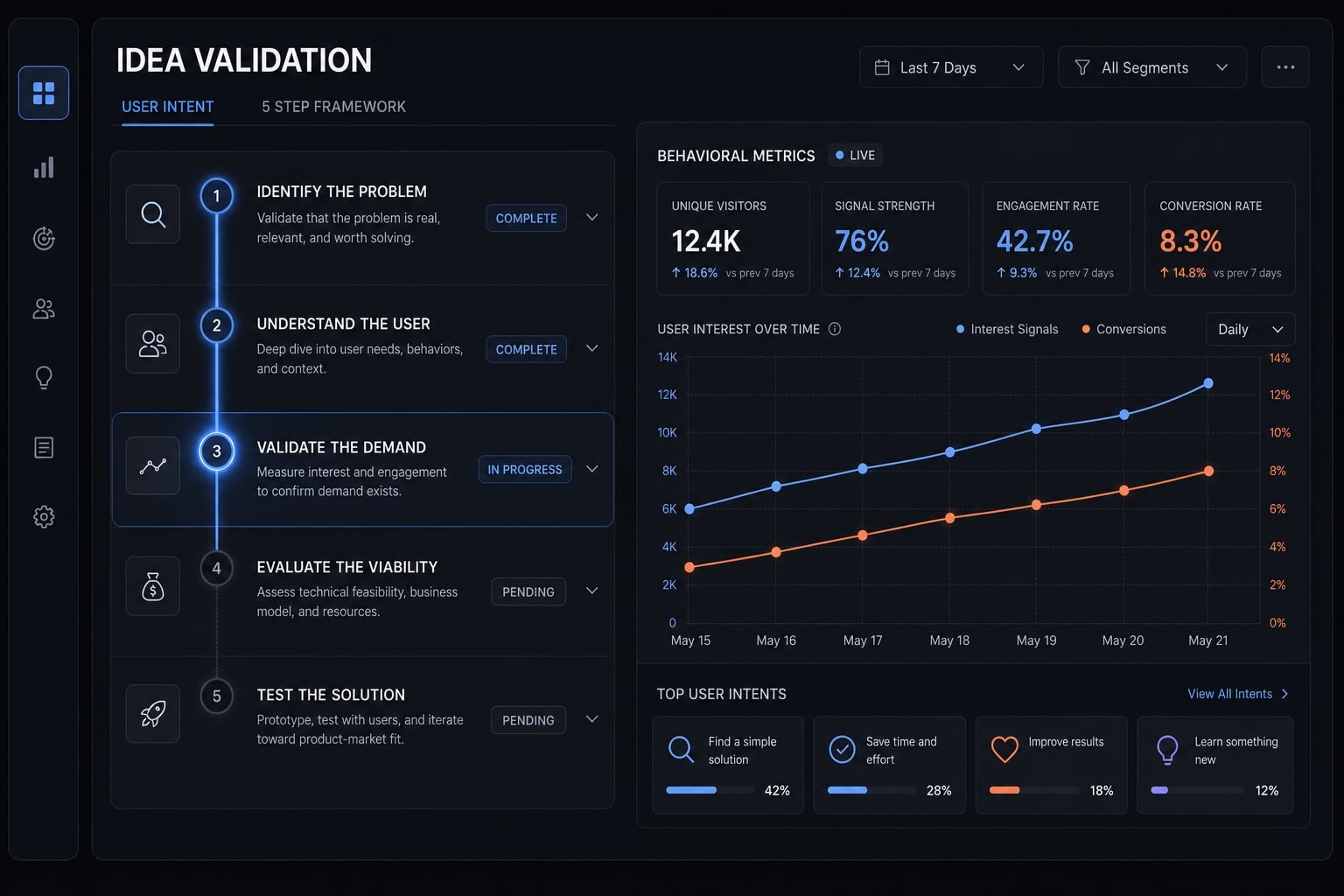The width and height of the screenshot is (1344, 896).
Task: Click COMPLETE badge on Identify the Problem
Action: [527, 218]
